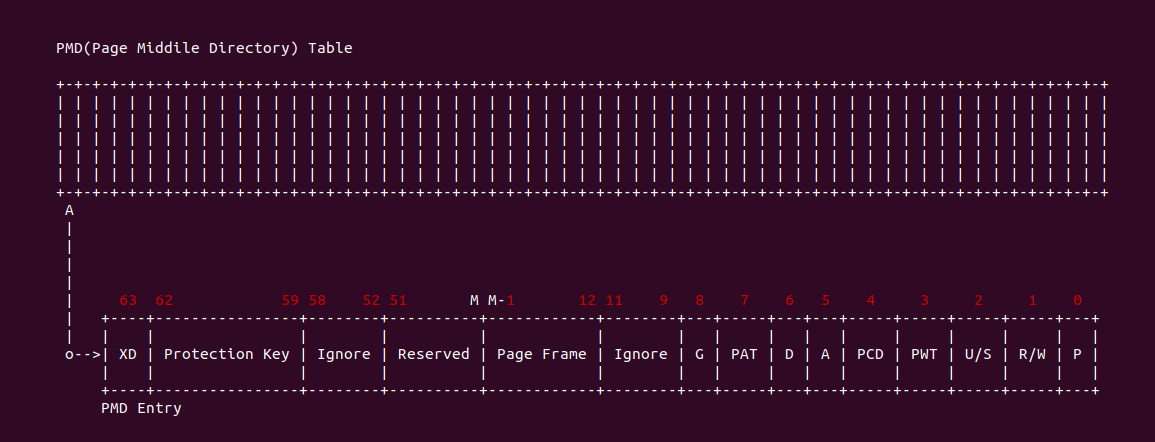The width and height of the screenshot is (1155, 442).
Task: Click the bit number 52 label
Action: (371, 300)
